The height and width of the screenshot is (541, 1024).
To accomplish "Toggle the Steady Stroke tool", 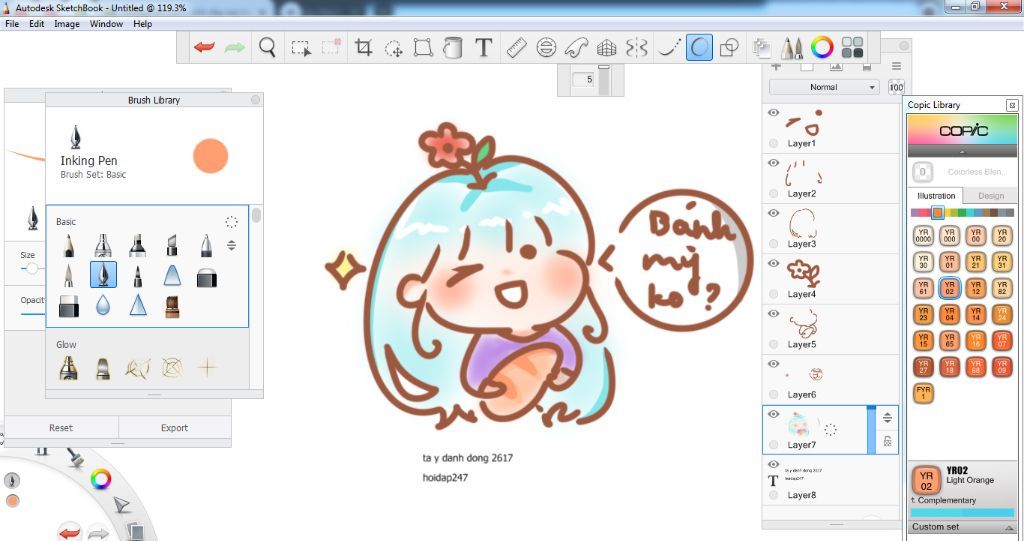I will click(668, 47).
